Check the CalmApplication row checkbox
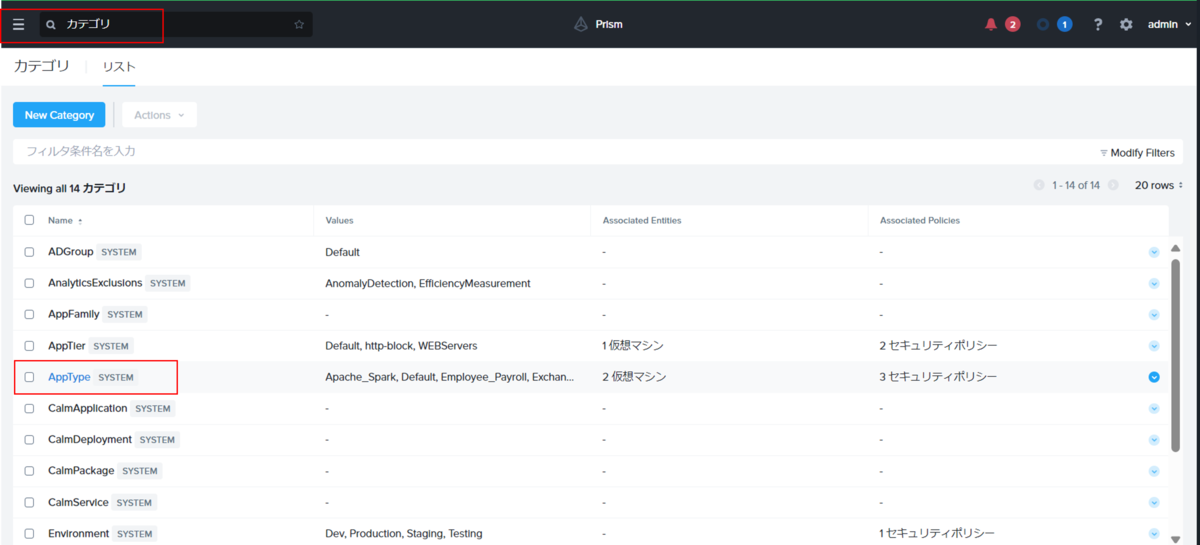The width and height of the screenshot is (1200, 545). 30,408
